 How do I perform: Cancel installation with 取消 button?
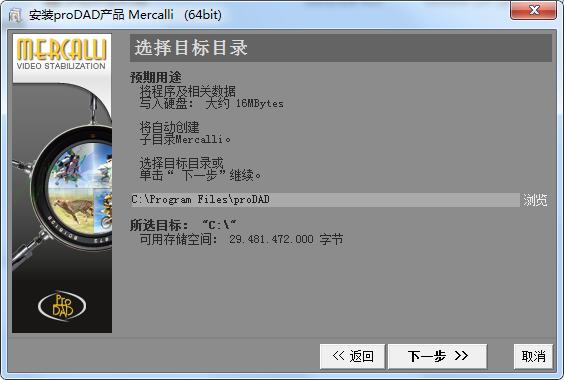pos(533,356)
